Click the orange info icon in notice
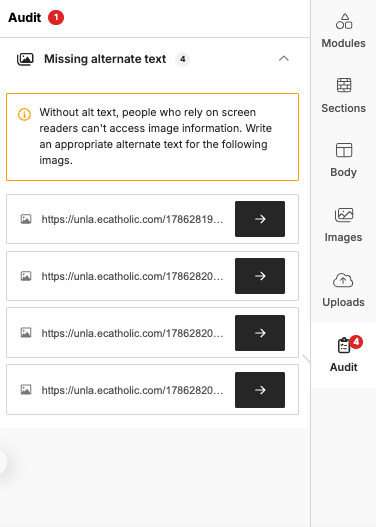The height and width of the screenshot is (527, 376). 24,114
